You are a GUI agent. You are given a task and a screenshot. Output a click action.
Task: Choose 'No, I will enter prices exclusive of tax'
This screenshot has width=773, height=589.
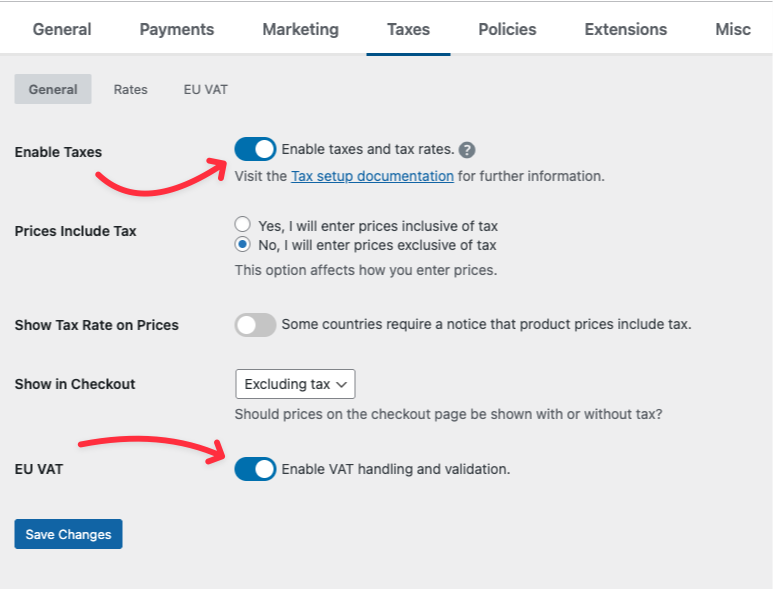tap(242, 245)
